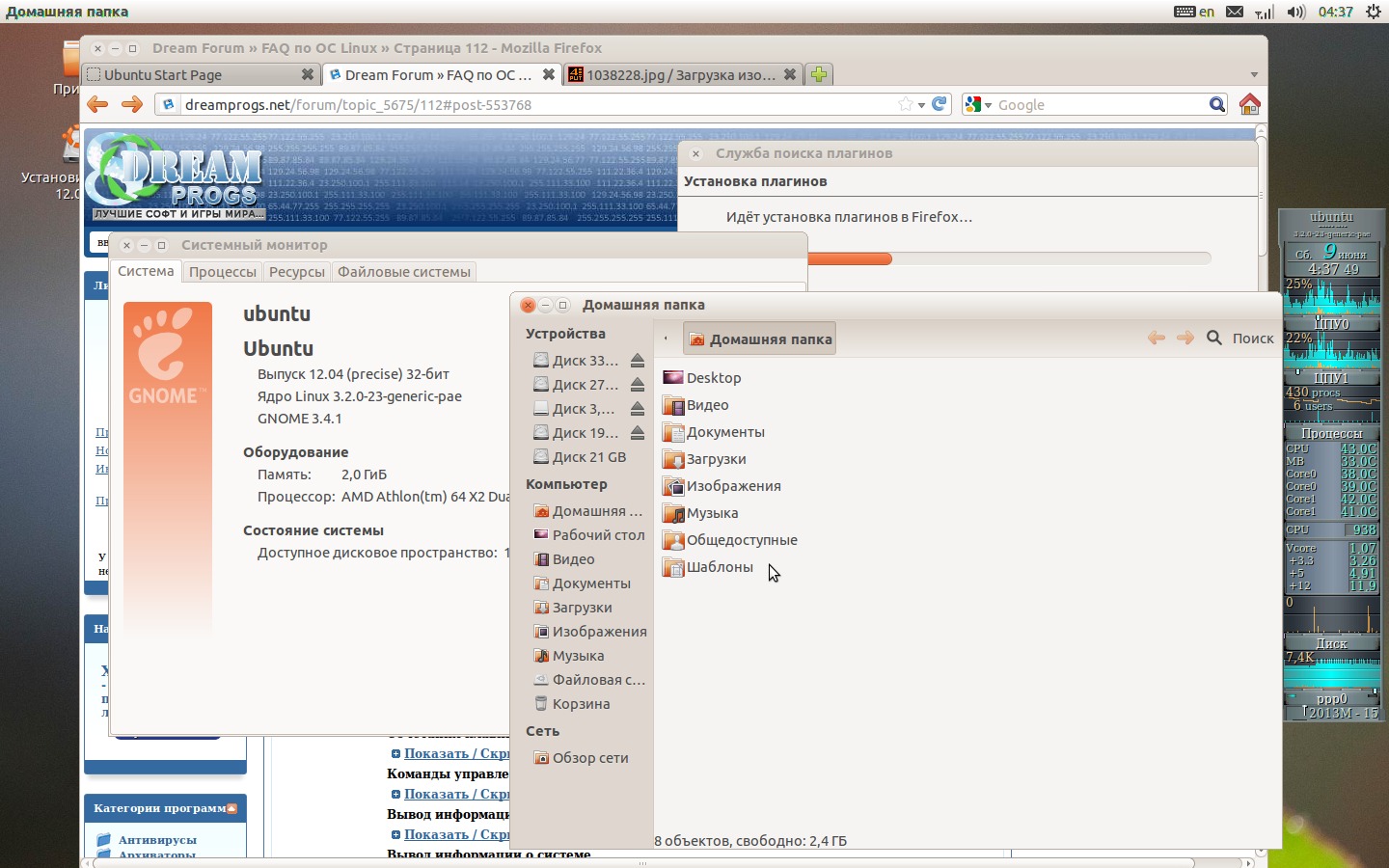1389x868 pixels.
Task: Close the Ubuntu Start Page tab
Action: pyautogui.click(x=307, y=74)
